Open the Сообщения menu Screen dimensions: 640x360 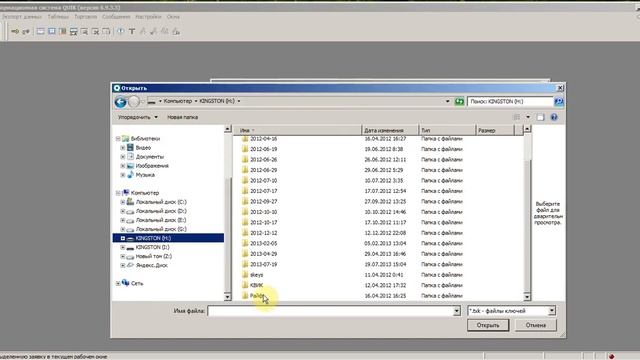[116, 17]
